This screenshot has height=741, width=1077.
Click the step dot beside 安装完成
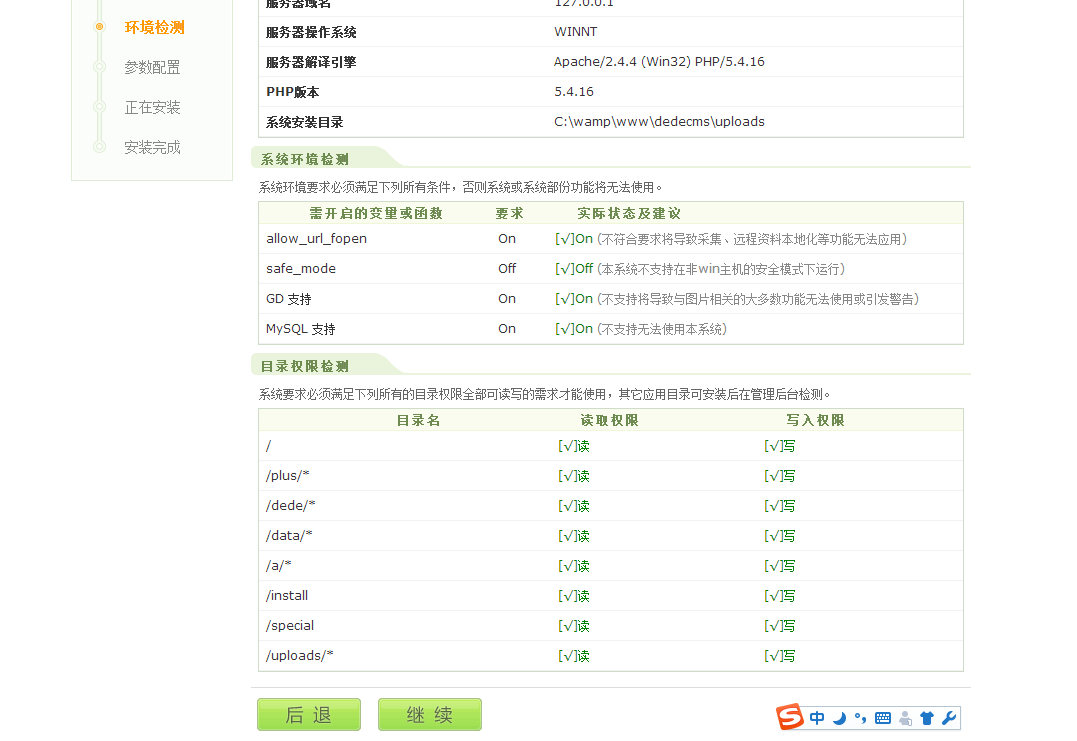99,147
